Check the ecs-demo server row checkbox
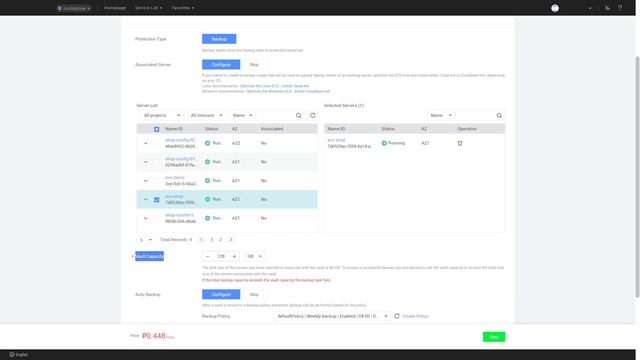 click(x=156, y=181)
